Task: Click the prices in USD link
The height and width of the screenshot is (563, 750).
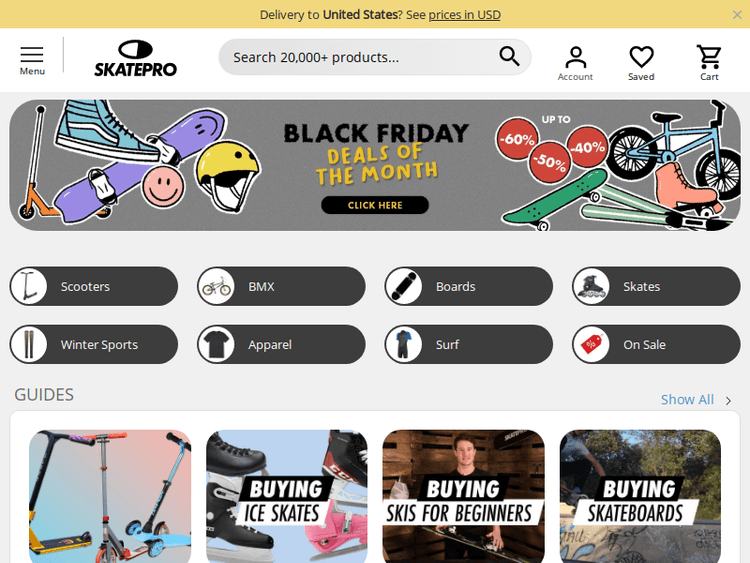Action: pos(464,15)
